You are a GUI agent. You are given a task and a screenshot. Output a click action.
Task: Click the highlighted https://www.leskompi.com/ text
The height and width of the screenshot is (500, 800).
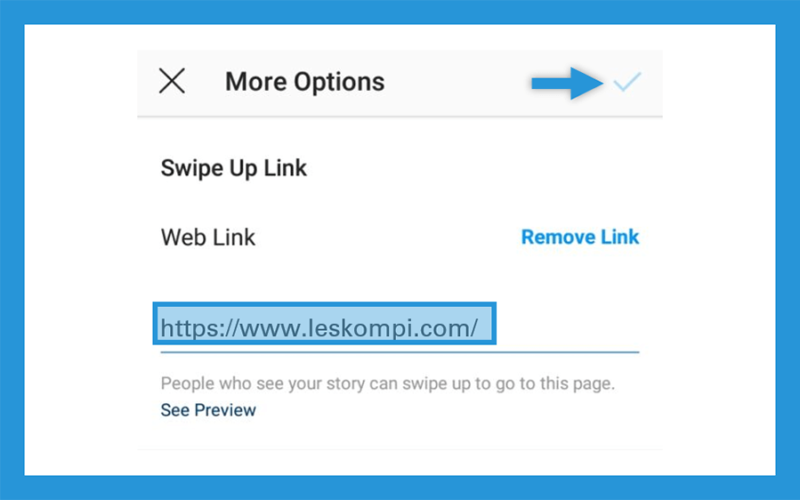[319, 328]
